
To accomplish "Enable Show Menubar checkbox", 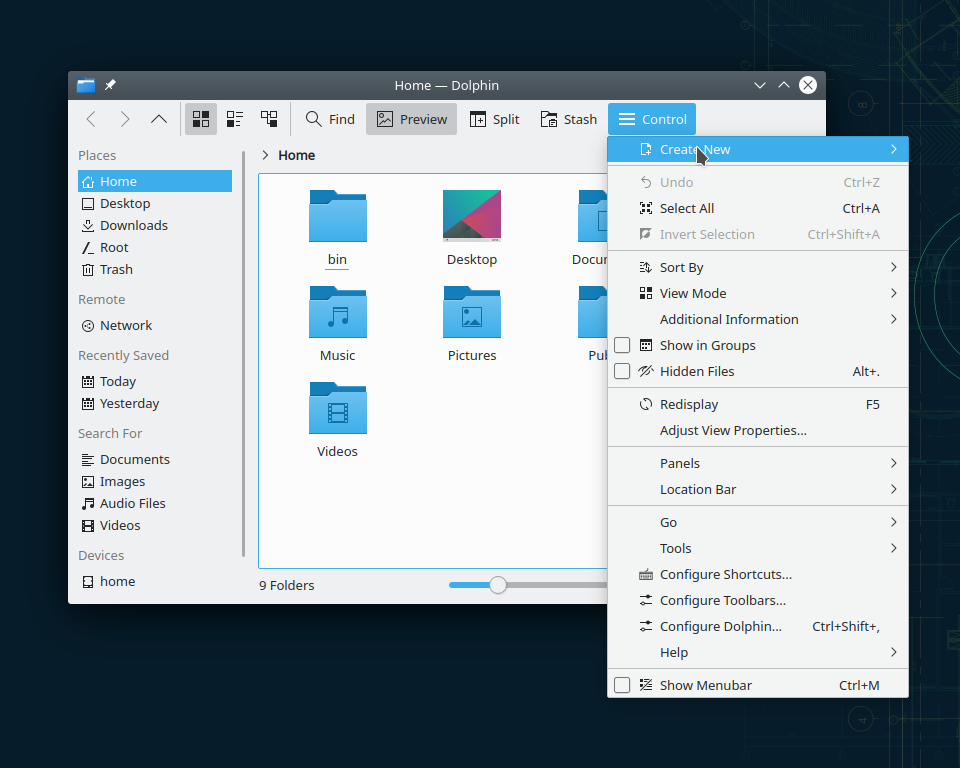I will 622,685.
